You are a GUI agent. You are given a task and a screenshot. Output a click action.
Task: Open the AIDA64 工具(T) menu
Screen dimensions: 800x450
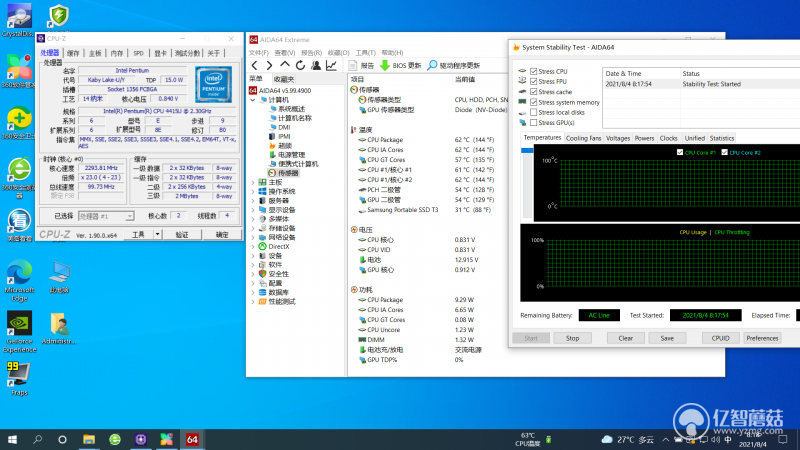365,53
